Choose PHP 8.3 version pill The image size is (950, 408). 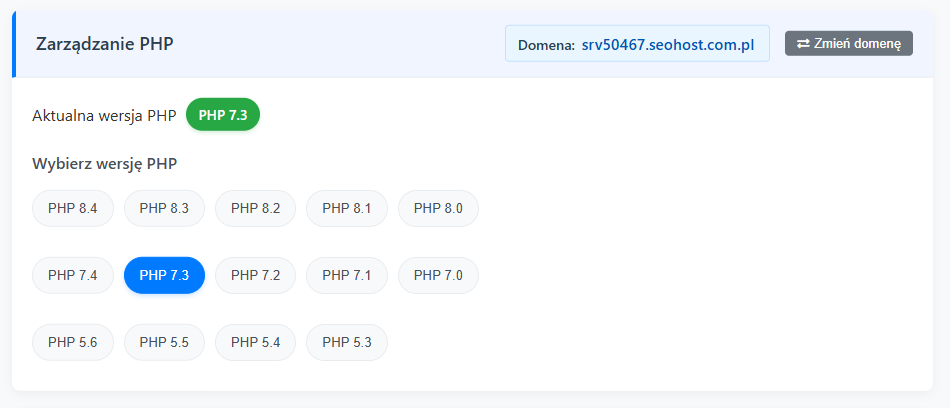point(164,208)
